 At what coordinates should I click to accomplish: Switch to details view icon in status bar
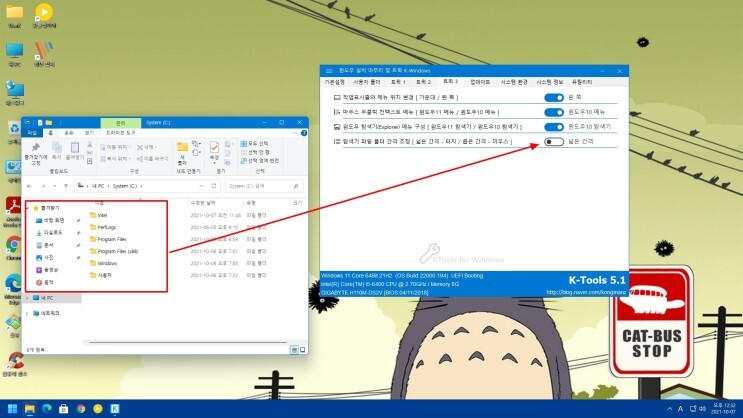tap(294, 350)
